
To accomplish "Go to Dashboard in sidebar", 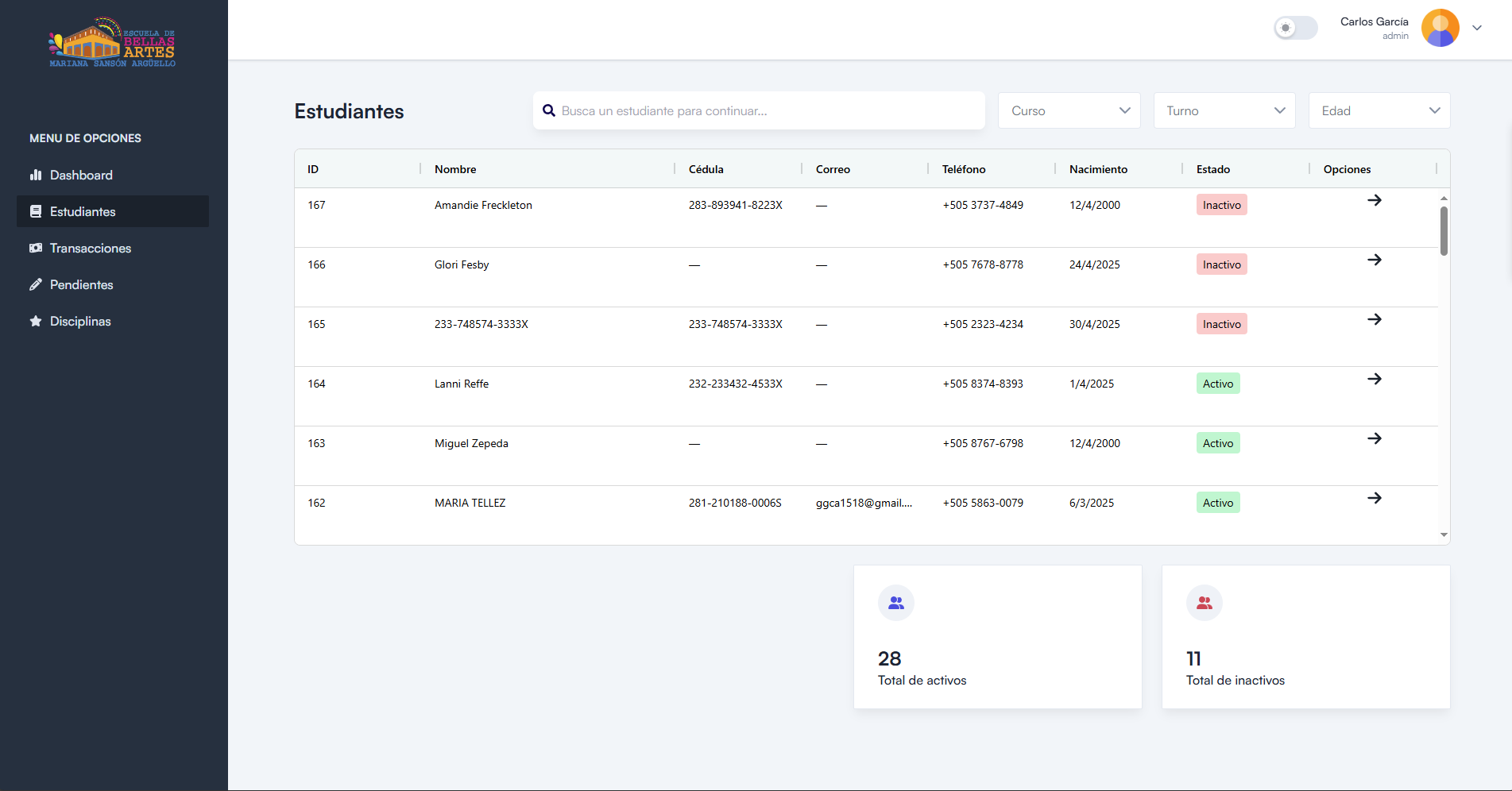I will pos(81,175).
